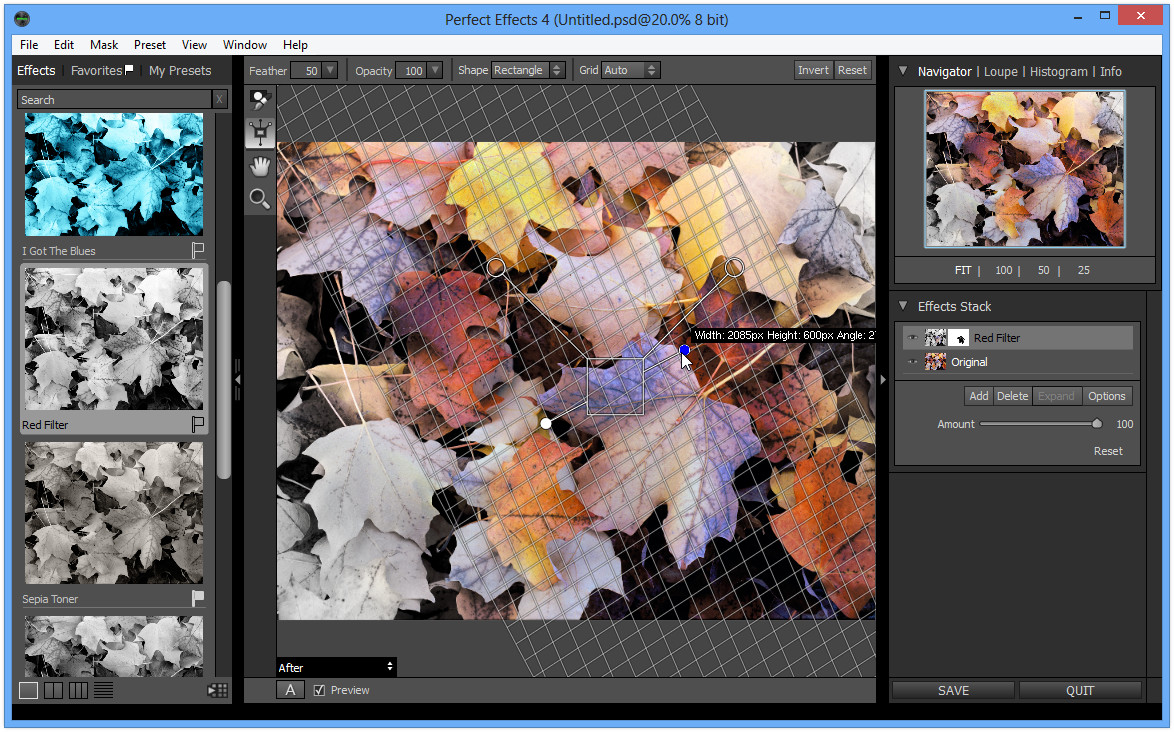Image resolution: width=1174 pixels, height=732 pixels.
Task: Adjust the Amount slider handle
Action: click(1097, 424)
